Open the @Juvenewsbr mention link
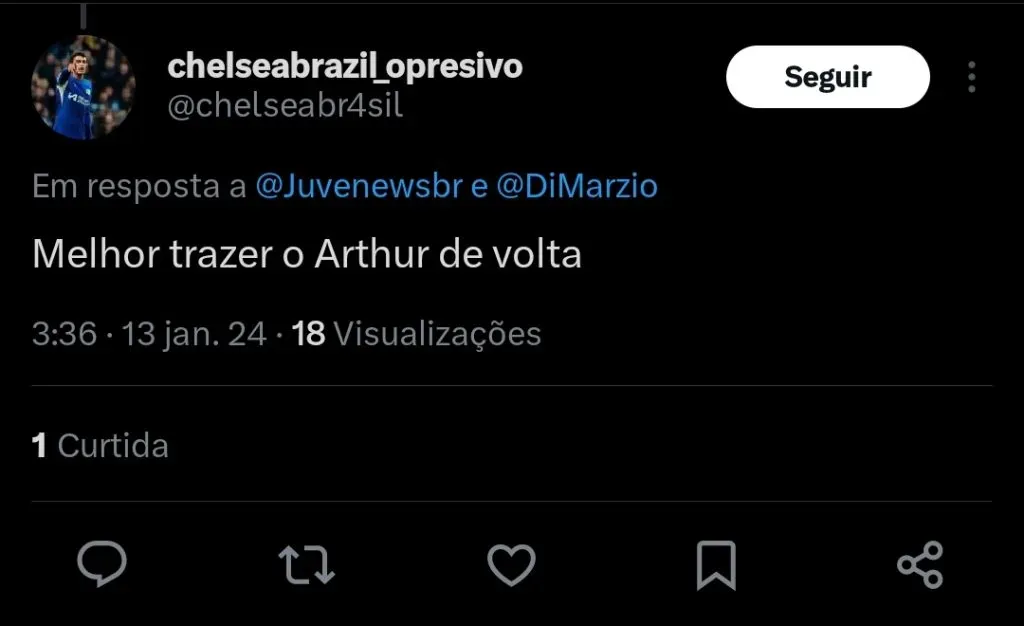The width and height of the screenshot is (1024, 626). click(360, 186)
